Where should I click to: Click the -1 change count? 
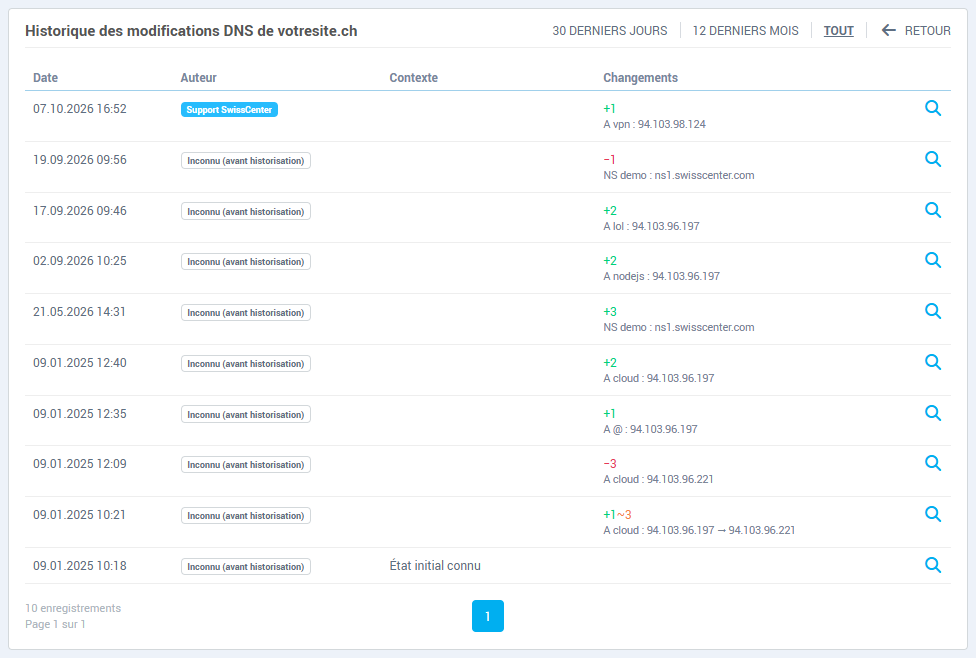pos(609,160)
